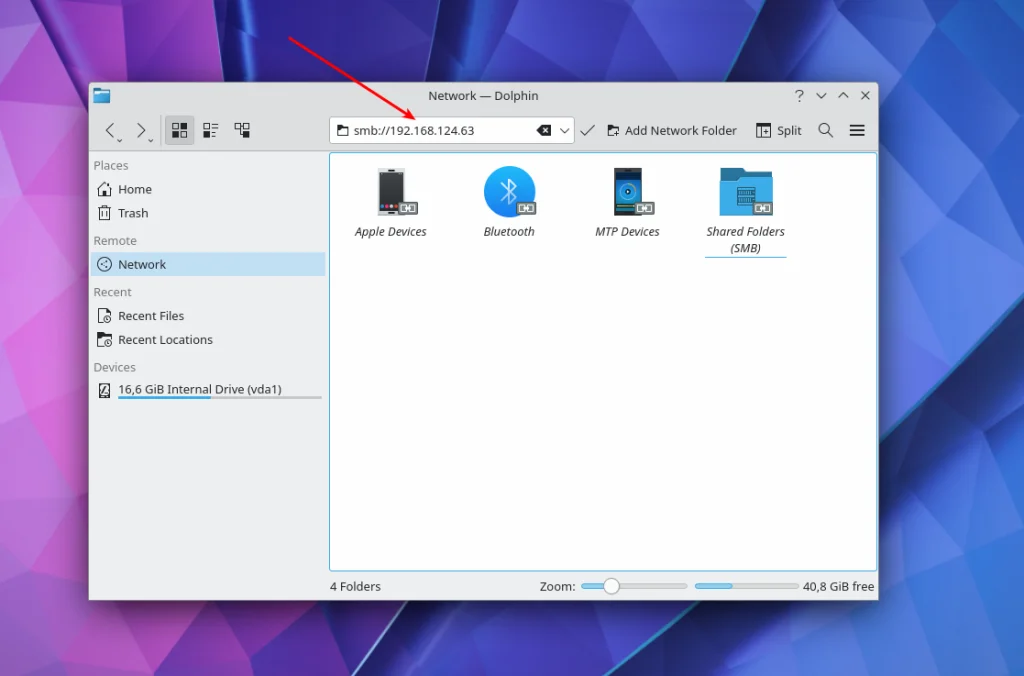Confirm the location with the checkmark icon
This screenshot has height=676, width=1024.
(x=587, y=130)
